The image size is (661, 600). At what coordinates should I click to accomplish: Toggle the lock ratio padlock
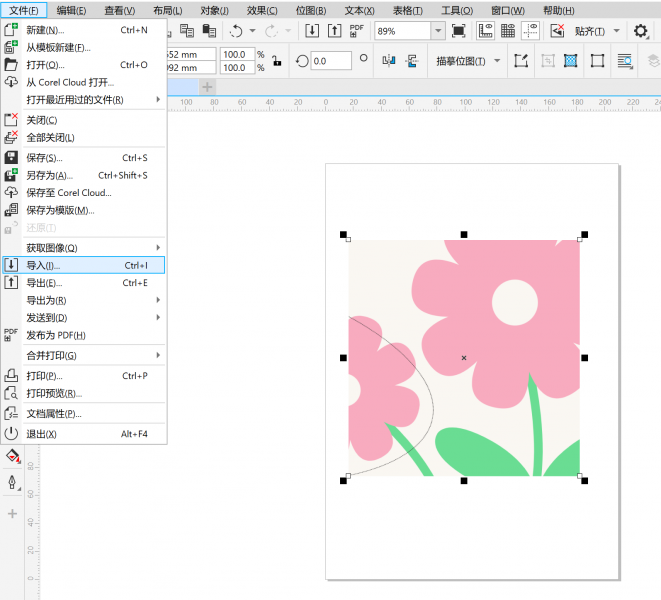pyautogui.click(x=275, y=61)
